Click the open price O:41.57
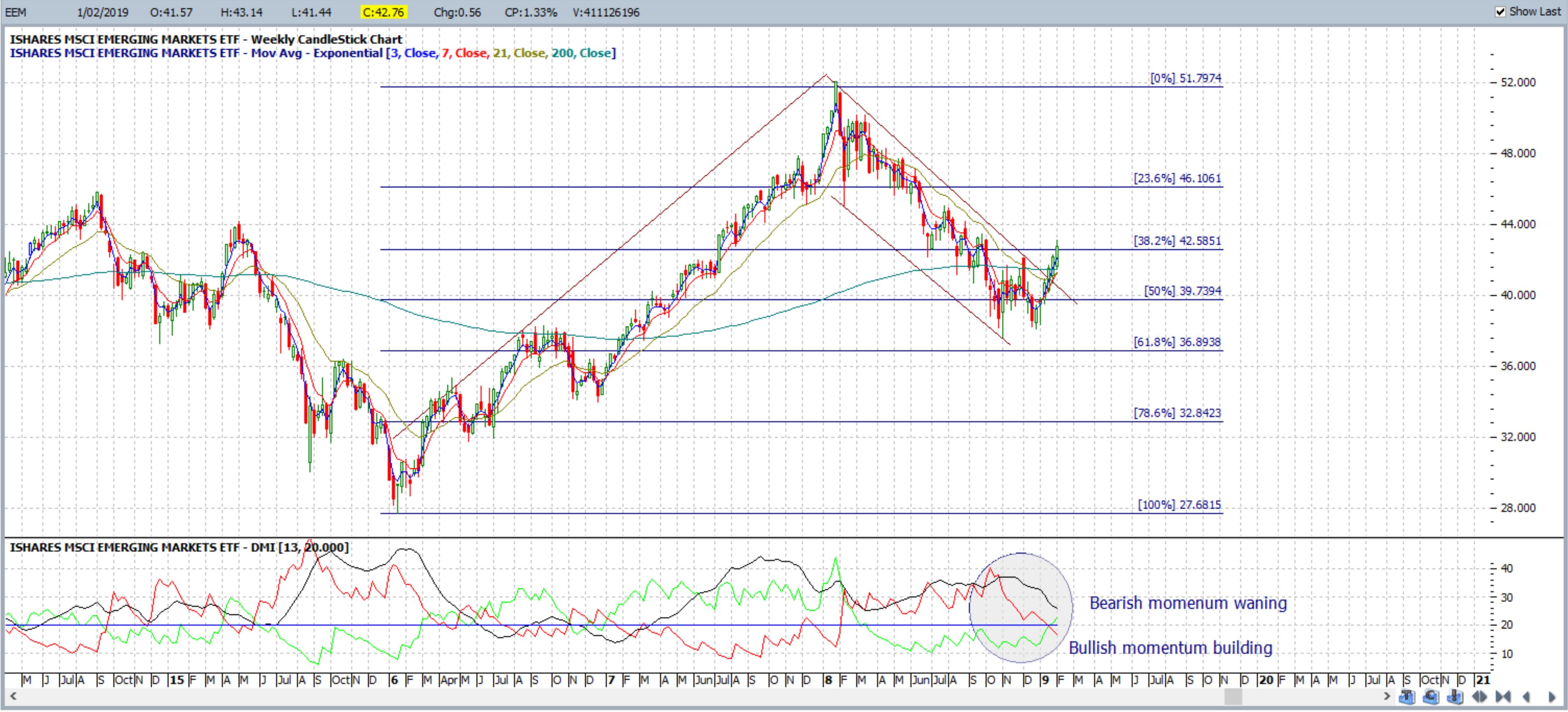 point(172,12)
